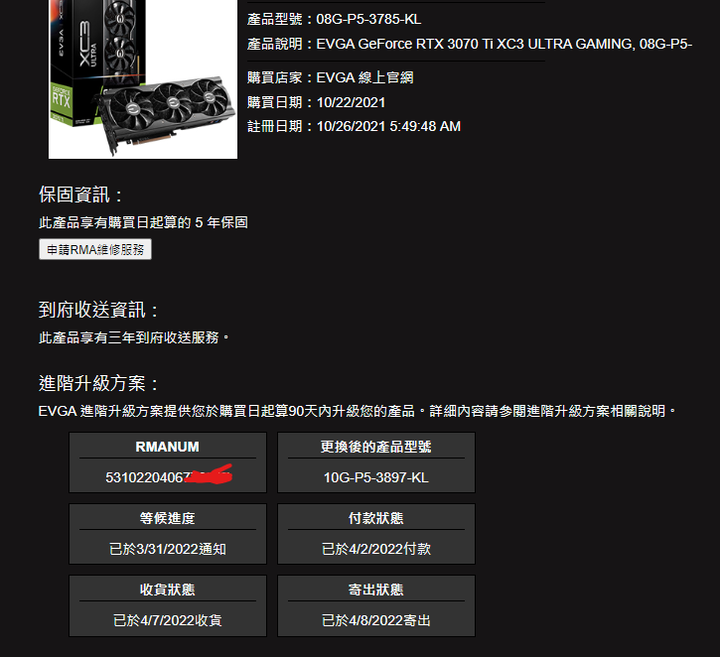Click the RMANUM header cell
Screen dimensions: 720x657
click(167, 447)
